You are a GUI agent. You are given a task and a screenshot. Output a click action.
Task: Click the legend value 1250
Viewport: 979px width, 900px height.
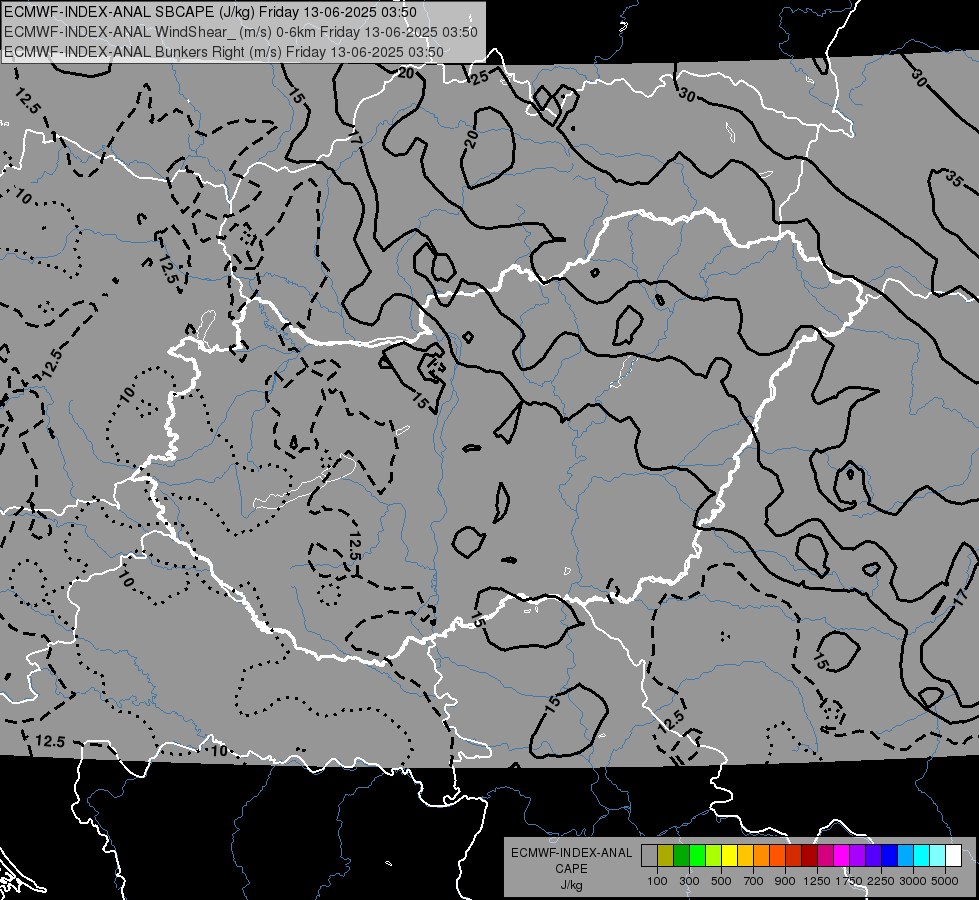click(817, 881)
